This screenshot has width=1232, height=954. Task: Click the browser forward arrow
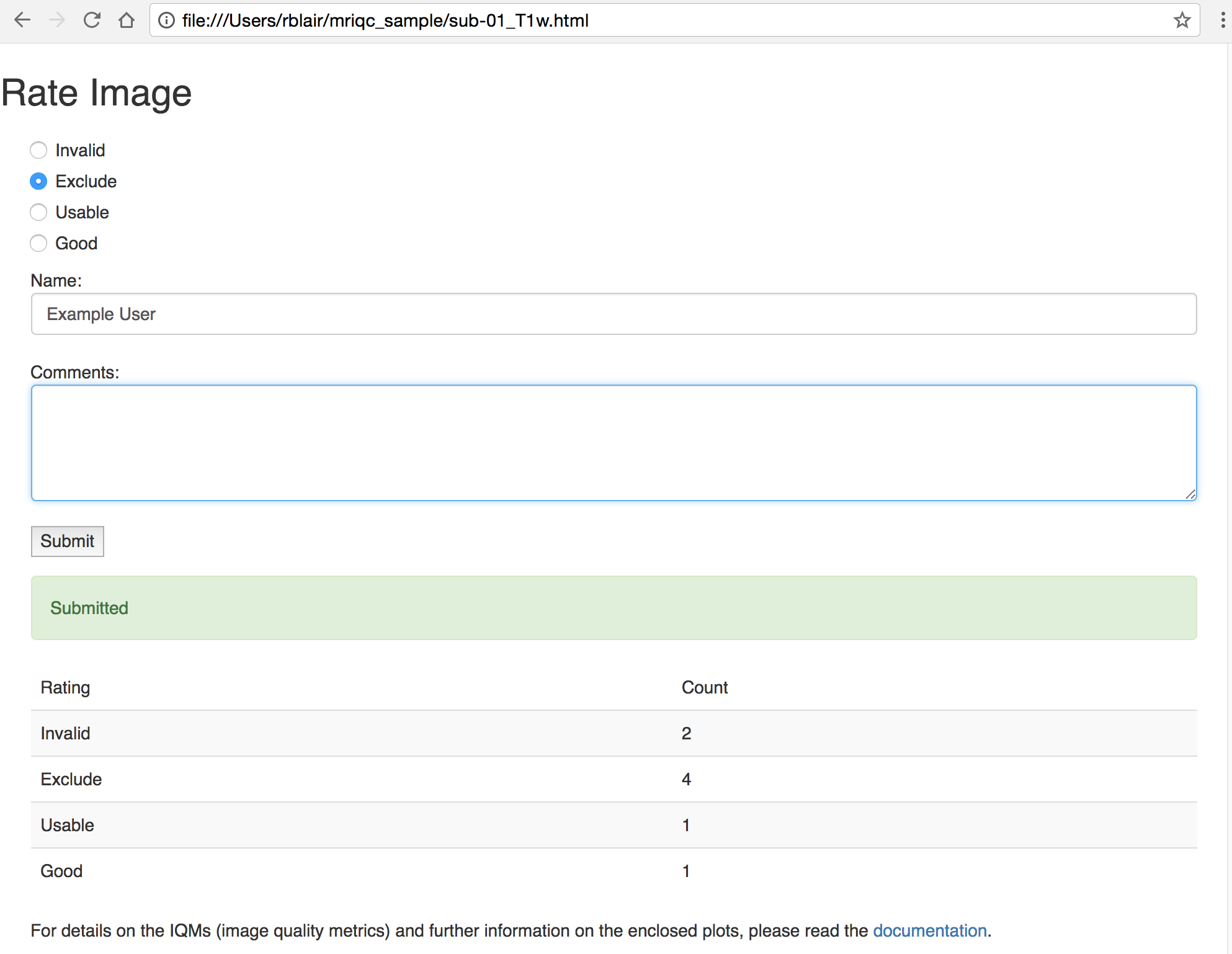tap(57, 20)
